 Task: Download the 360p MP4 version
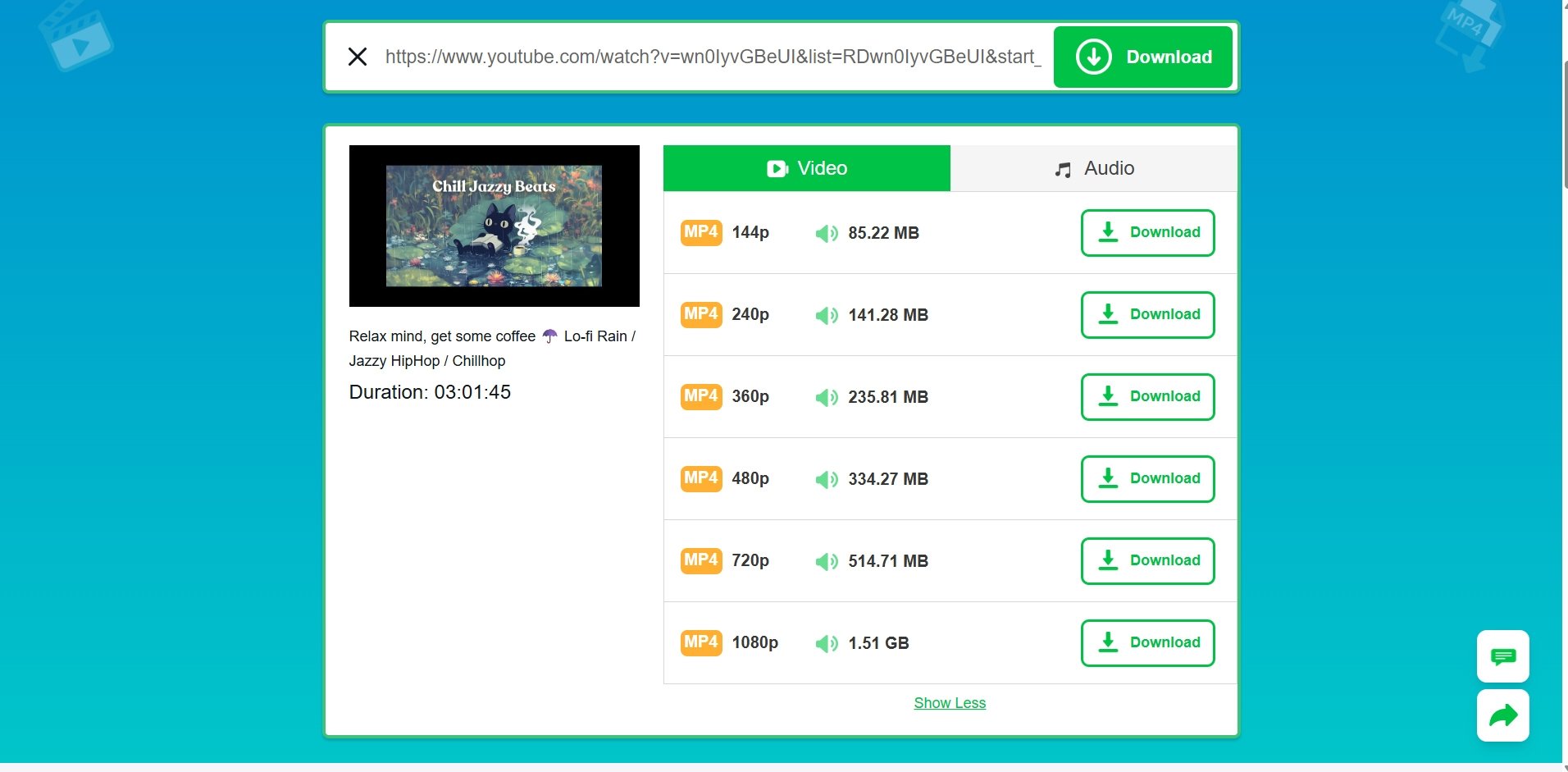coord(1147,396)
